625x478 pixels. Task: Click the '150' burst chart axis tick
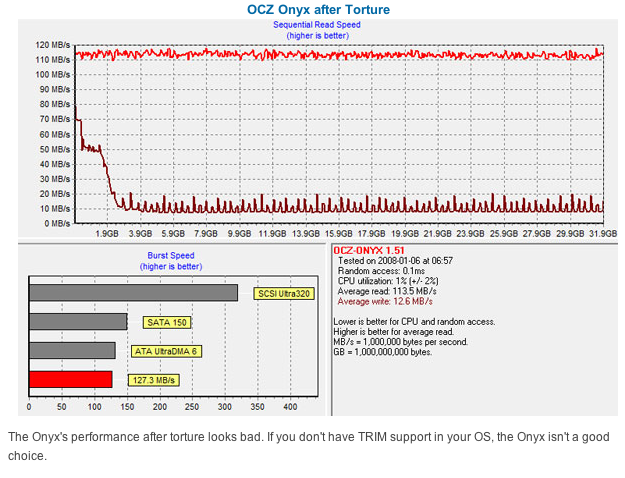(x=127, y=407)
